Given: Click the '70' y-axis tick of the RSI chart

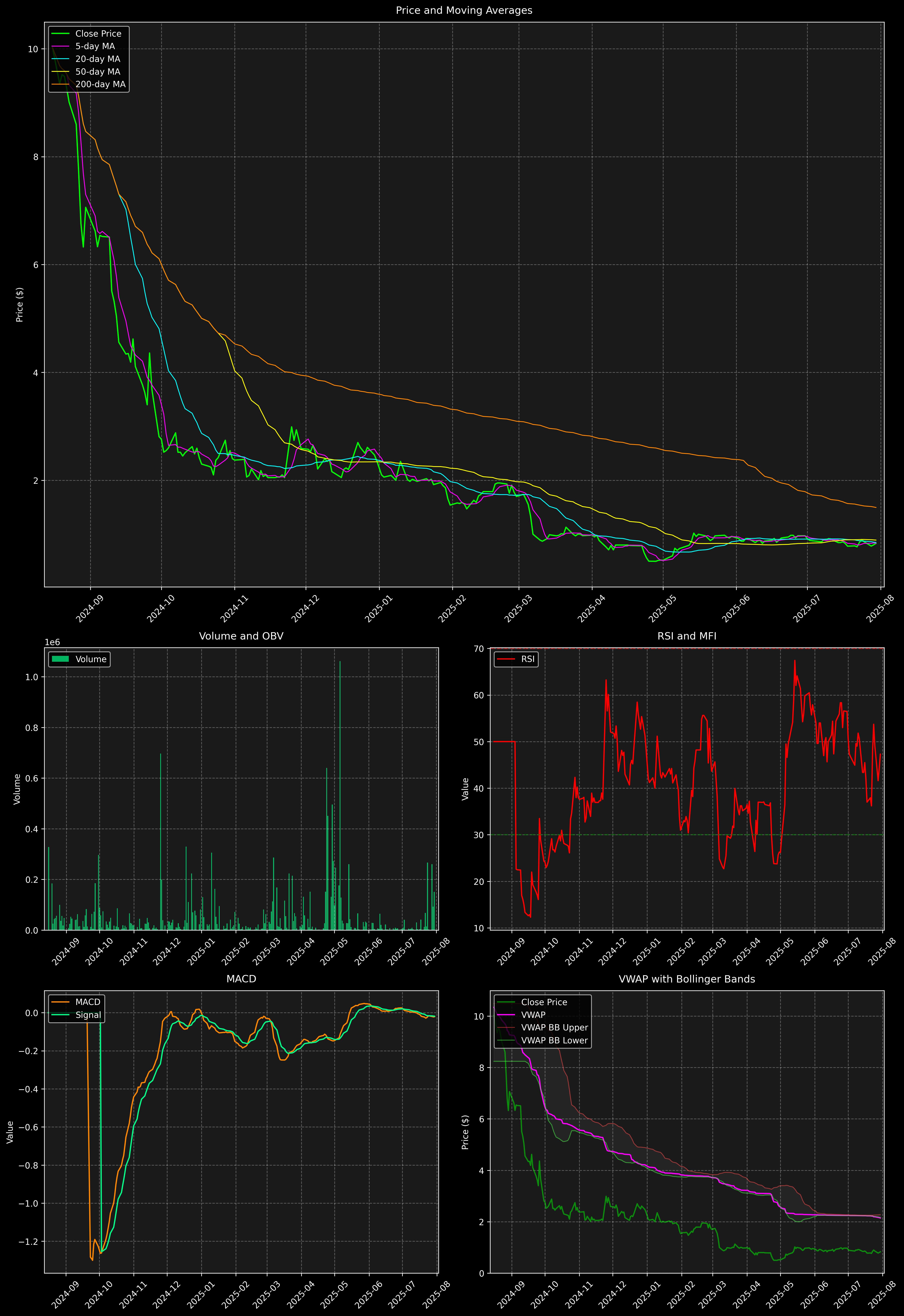Looking at the screenshot, I should 479,649.
